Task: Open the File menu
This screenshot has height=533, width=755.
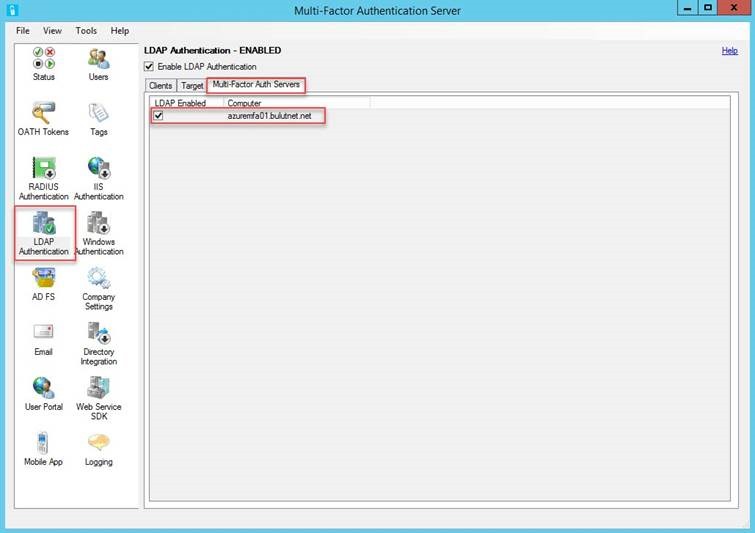Action: click(23, 30)
